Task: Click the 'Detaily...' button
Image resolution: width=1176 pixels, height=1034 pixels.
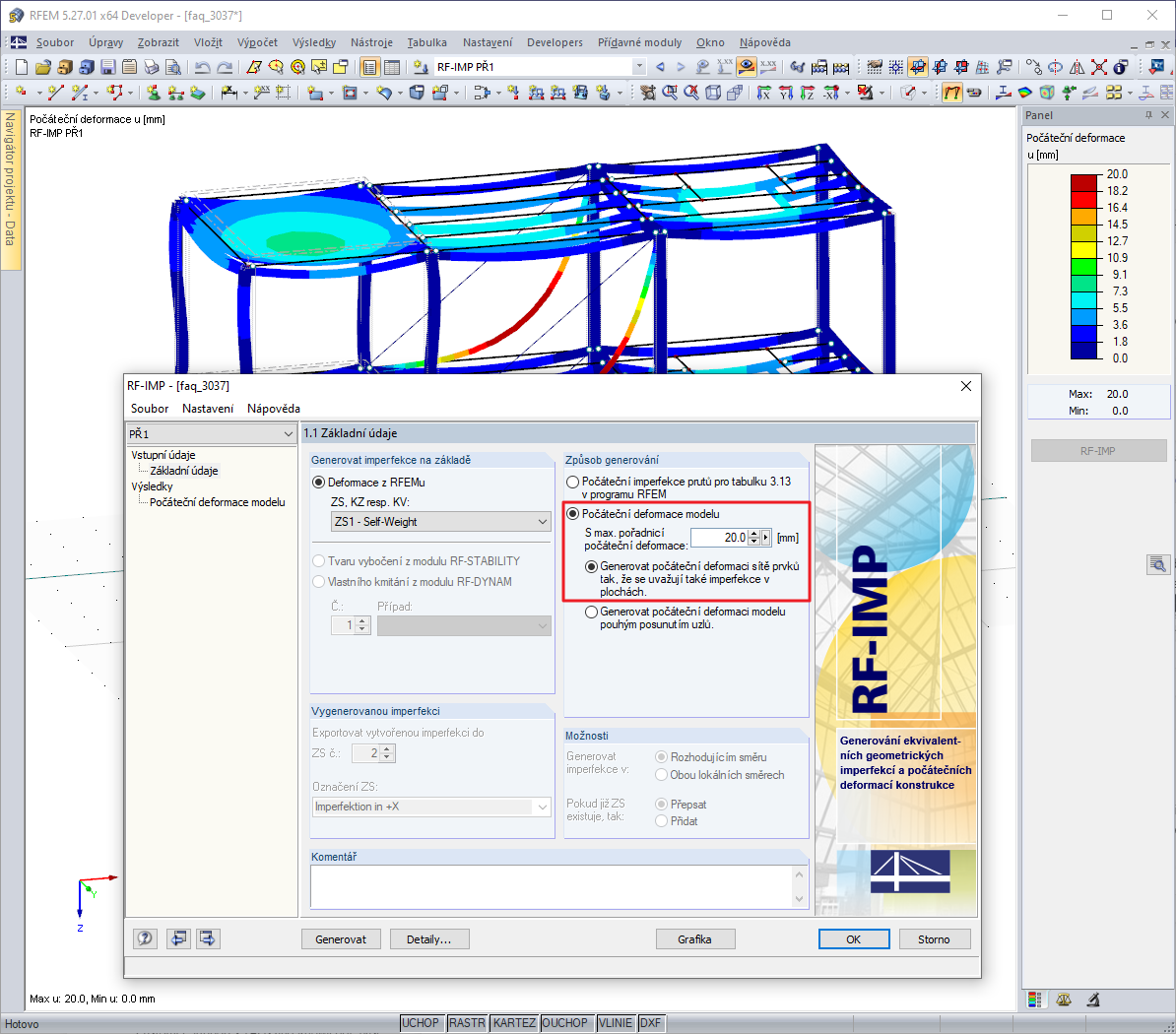Action: tap(429, 938)
